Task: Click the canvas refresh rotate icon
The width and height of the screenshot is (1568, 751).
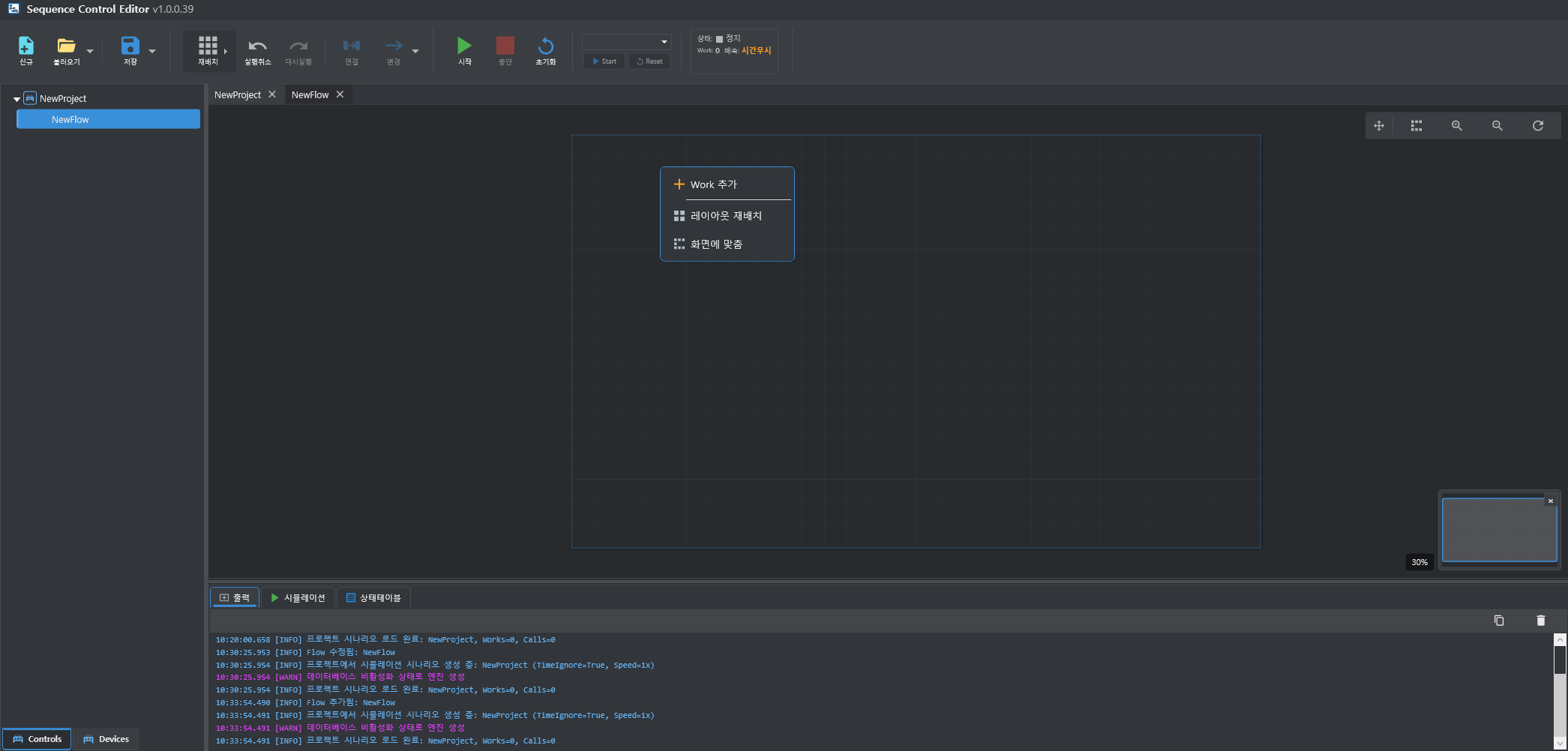Action: pos(1537,126)
